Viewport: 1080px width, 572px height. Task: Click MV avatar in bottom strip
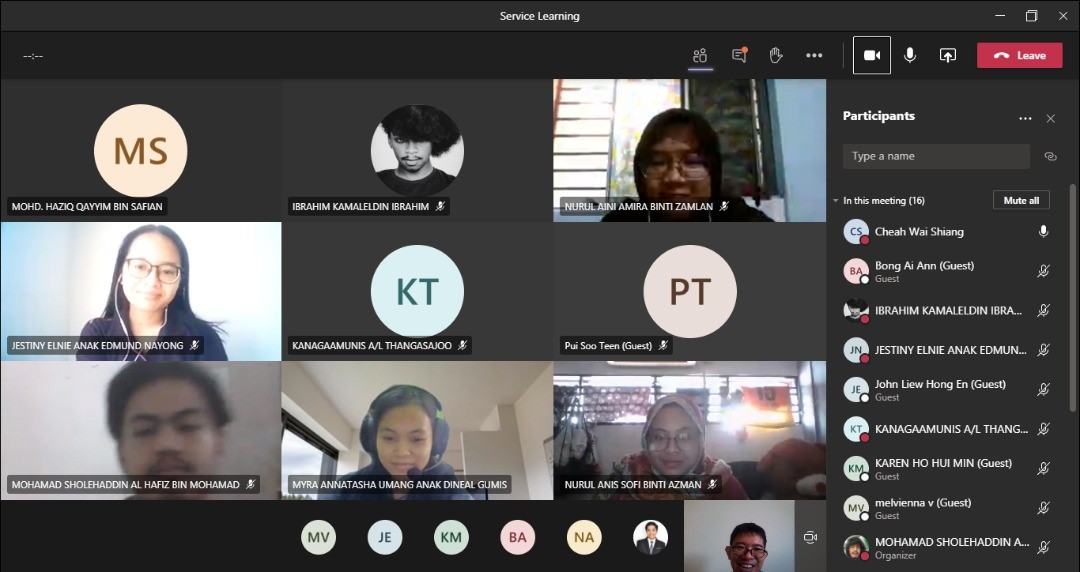point(318,538)
